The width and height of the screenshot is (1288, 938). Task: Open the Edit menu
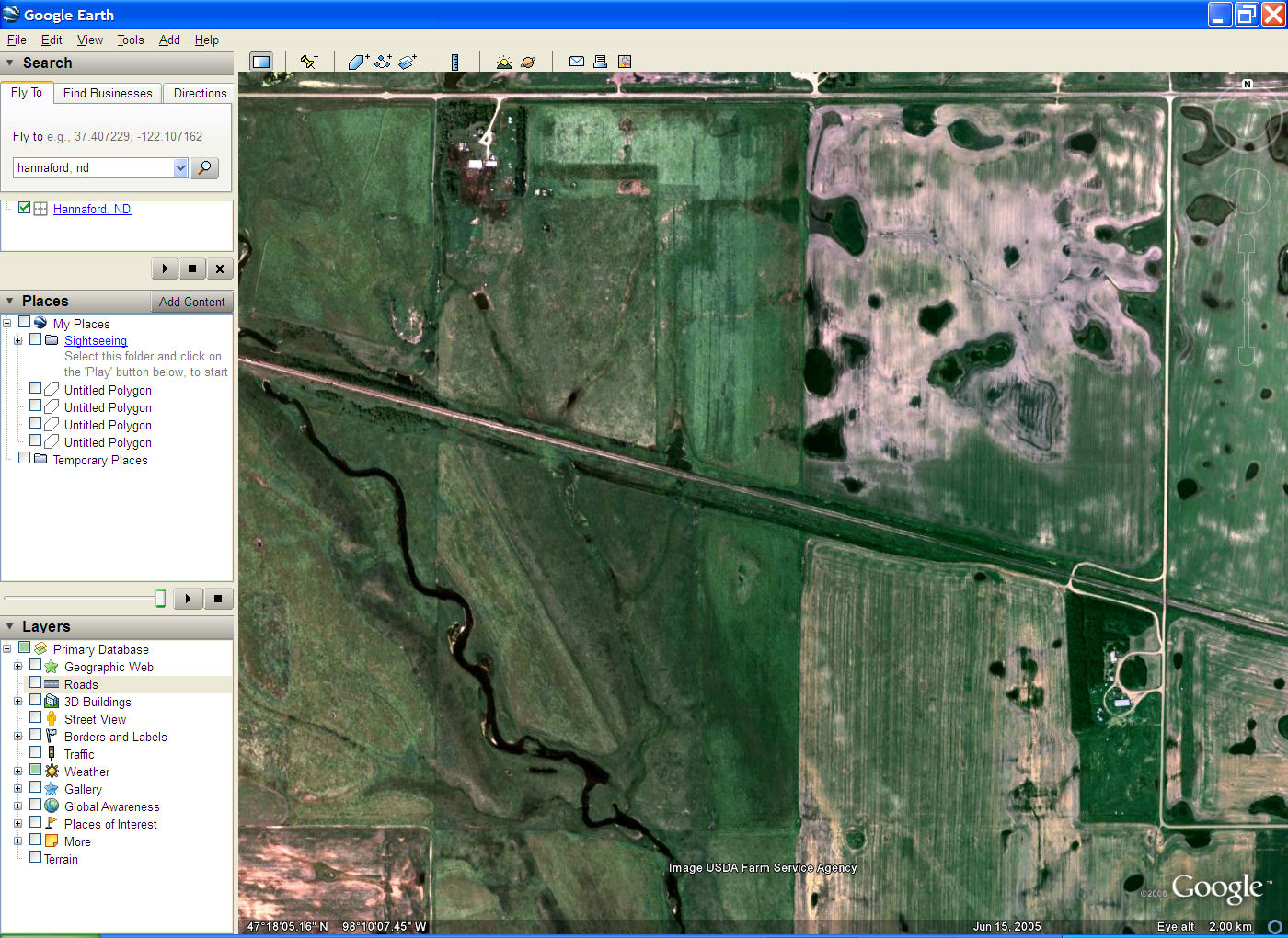click(52, 40)
